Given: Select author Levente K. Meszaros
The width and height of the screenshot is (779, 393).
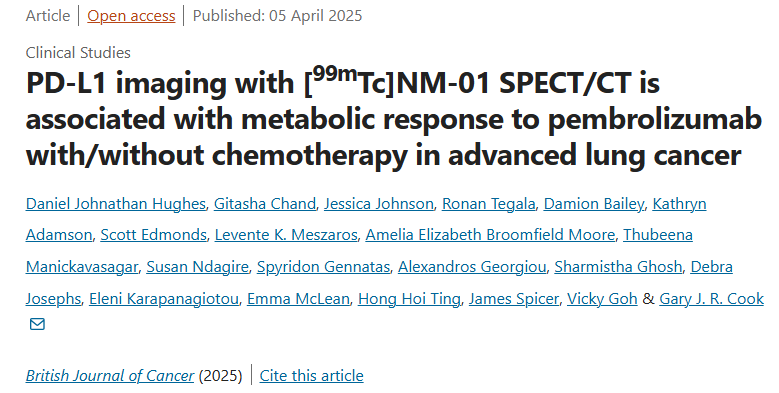Looking at the screenshot, I should click(286, 235).
